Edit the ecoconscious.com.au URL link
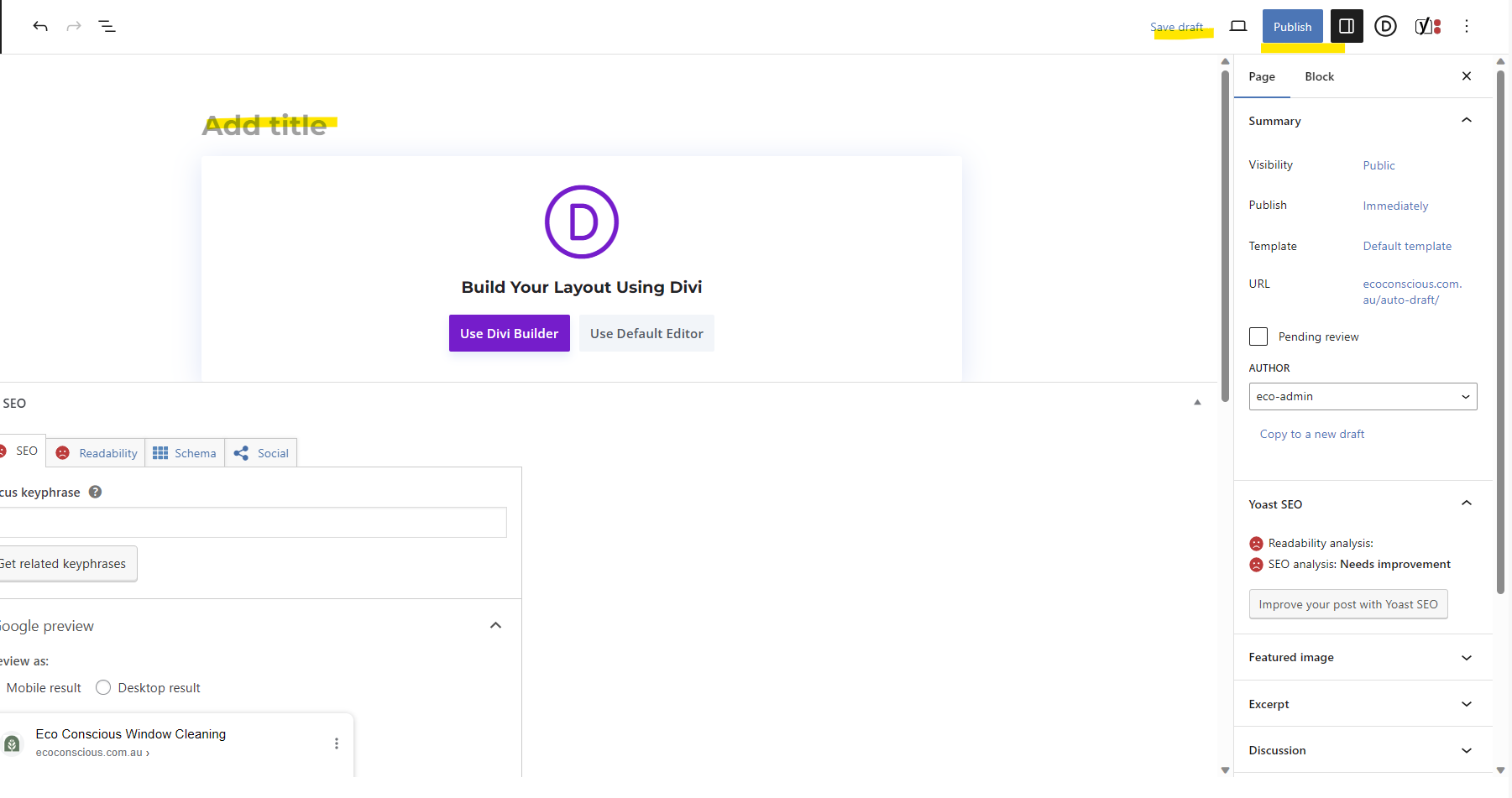Image resolution: width=1512 pixels, height=798 pixels. (1412, 292)
